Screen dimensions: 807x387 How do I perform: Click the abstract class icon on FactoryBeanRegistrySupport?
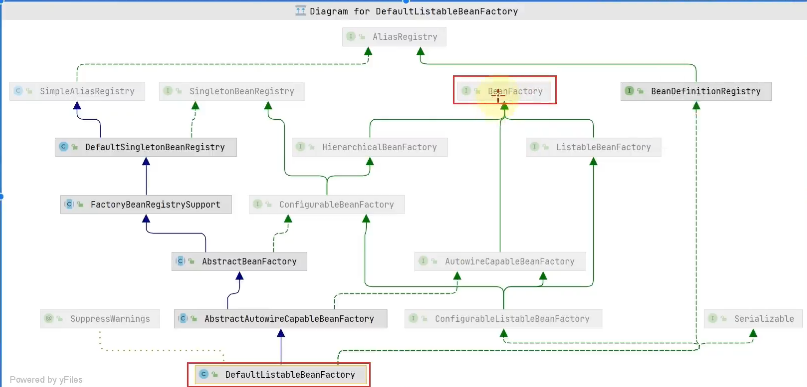coord(68,204)
